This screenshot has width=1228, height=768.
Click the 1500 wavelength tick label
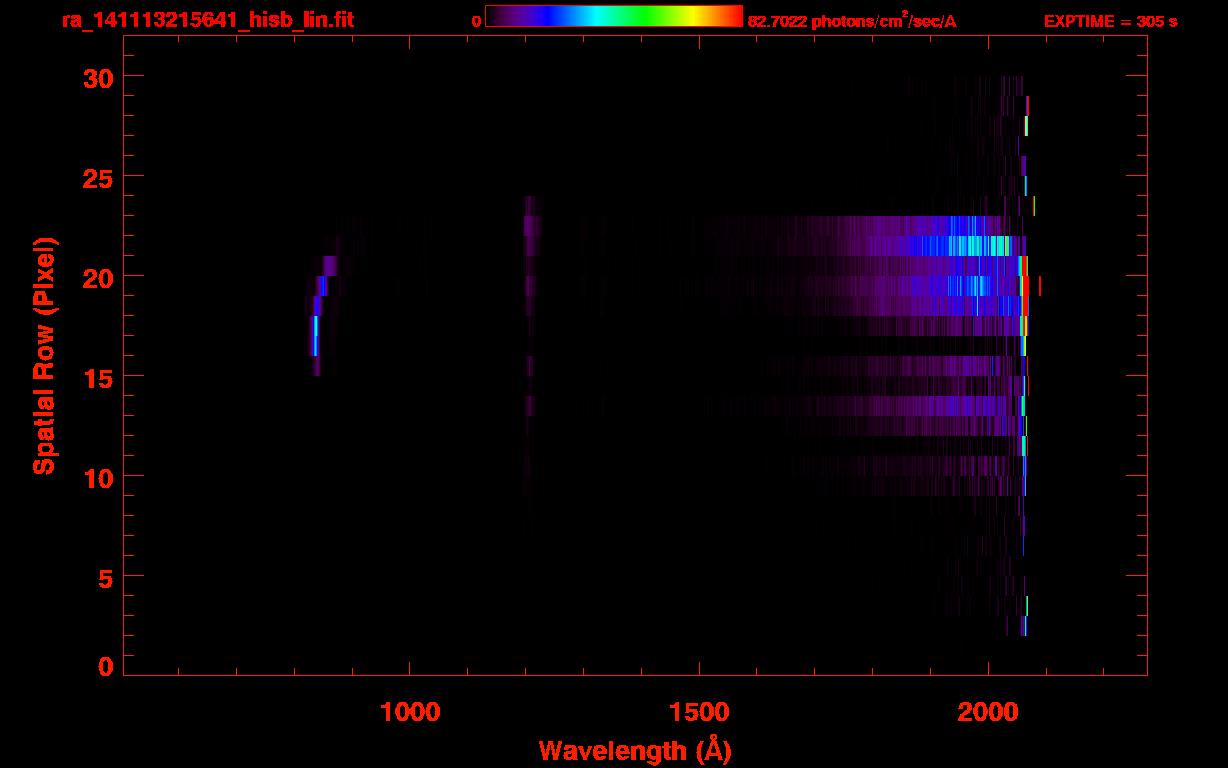(699, 711)
